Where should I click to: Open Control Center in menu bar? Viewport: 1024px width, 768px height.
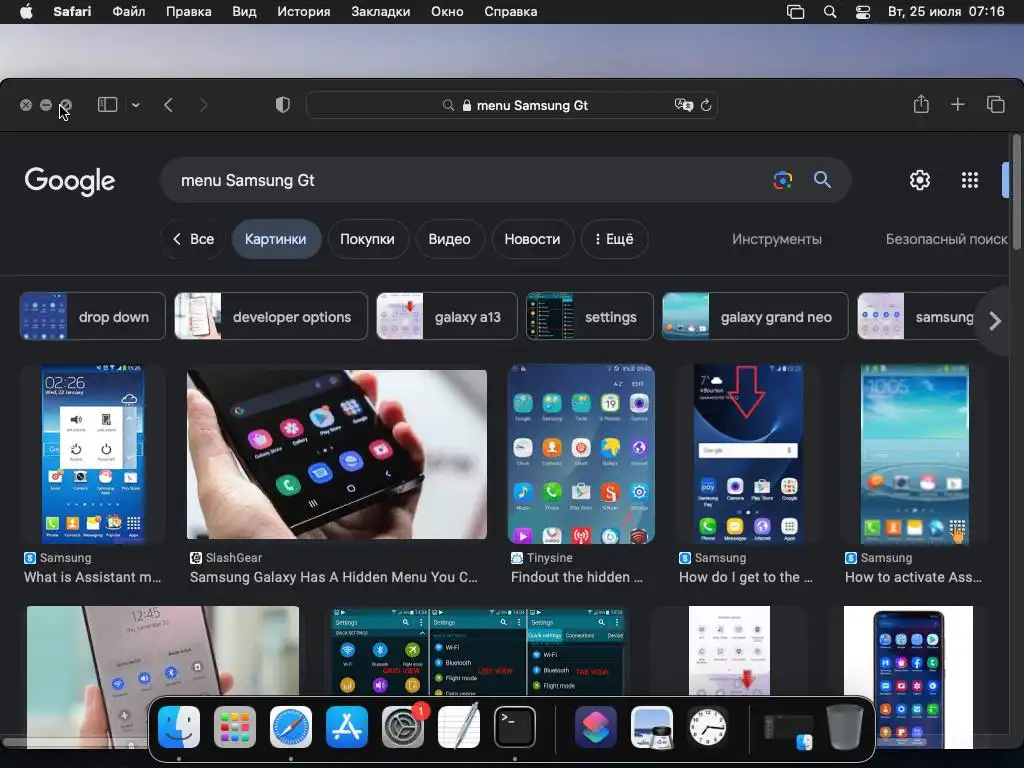pyautogui.click(x=863, y=12)
